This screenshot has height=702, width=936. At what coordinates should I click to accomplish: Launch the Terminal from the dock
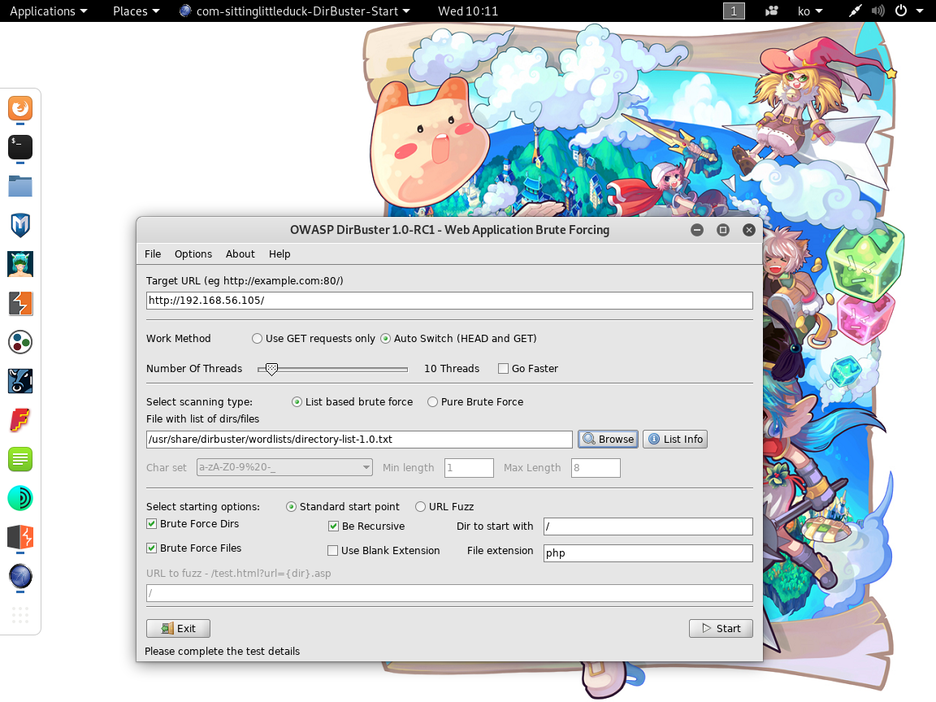20,147
